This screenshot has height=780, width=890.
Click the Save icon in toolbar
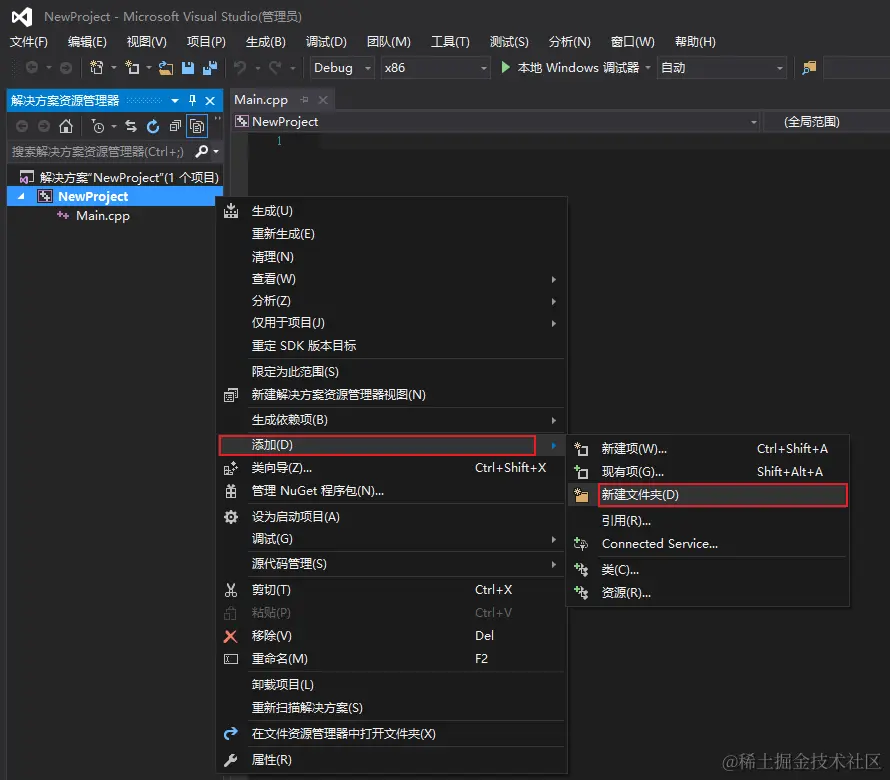click(188, 68)
